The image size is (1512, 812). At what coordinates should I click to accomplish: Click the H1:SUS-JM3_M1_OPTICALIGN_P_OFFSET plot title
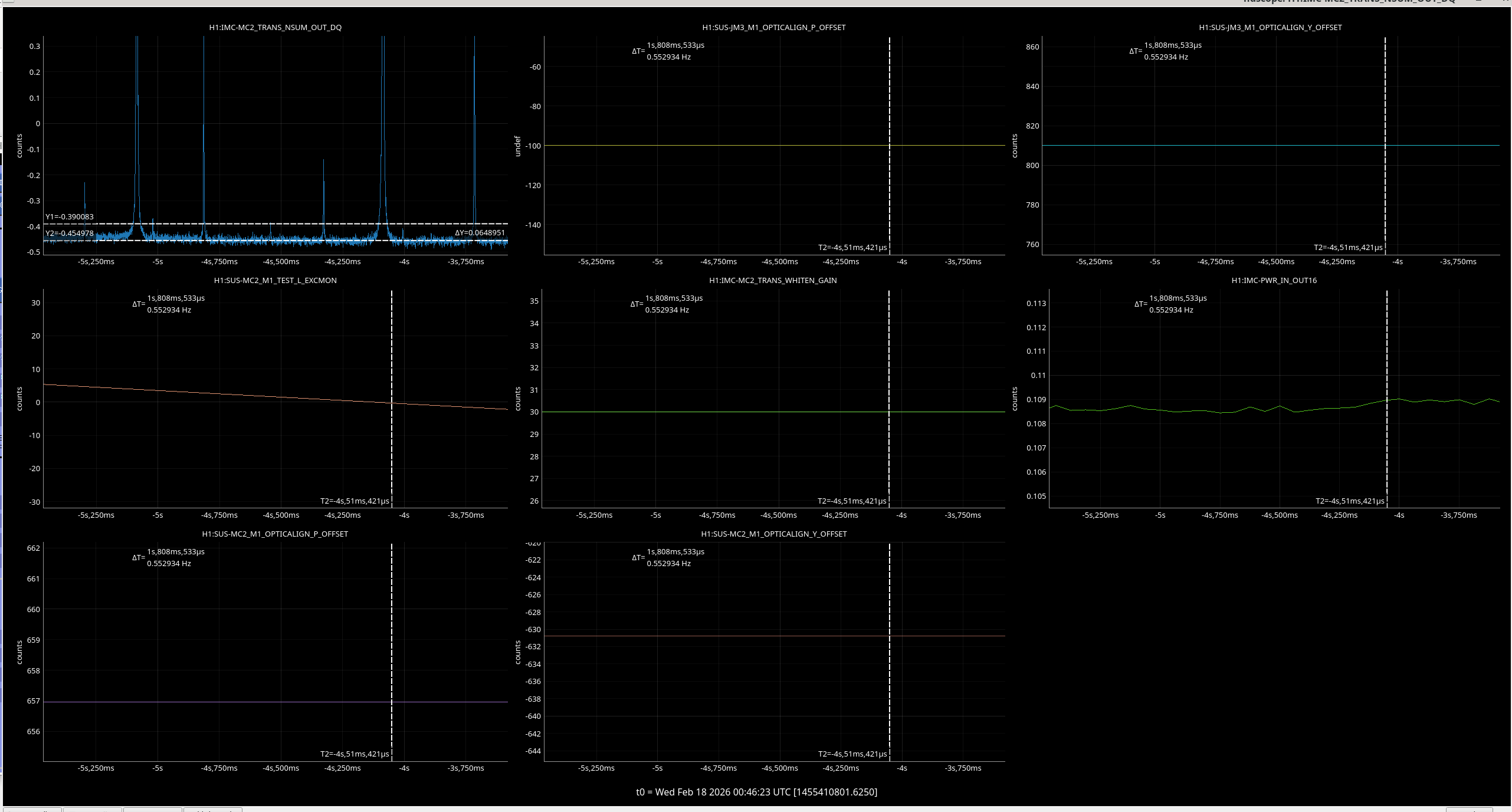[x=773, y=28]
